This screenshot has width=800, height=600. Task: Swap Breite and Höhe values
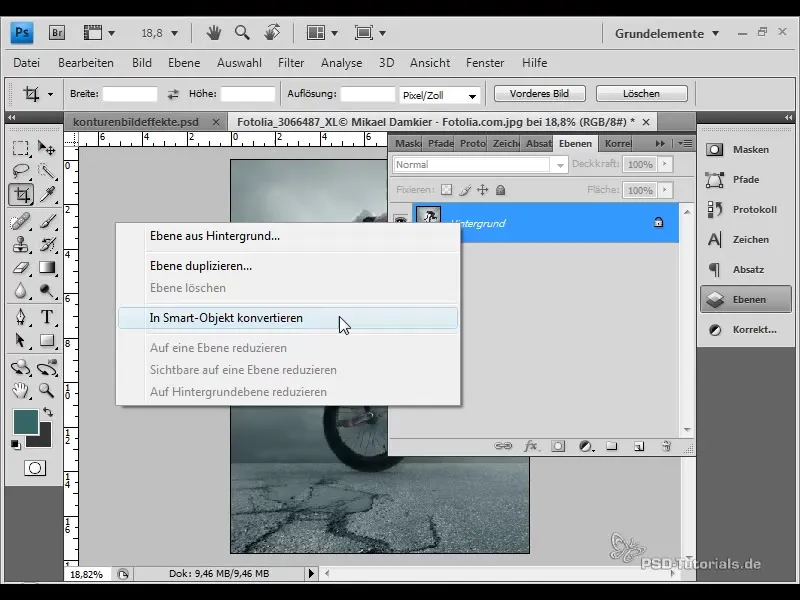[x=173, y=94]
